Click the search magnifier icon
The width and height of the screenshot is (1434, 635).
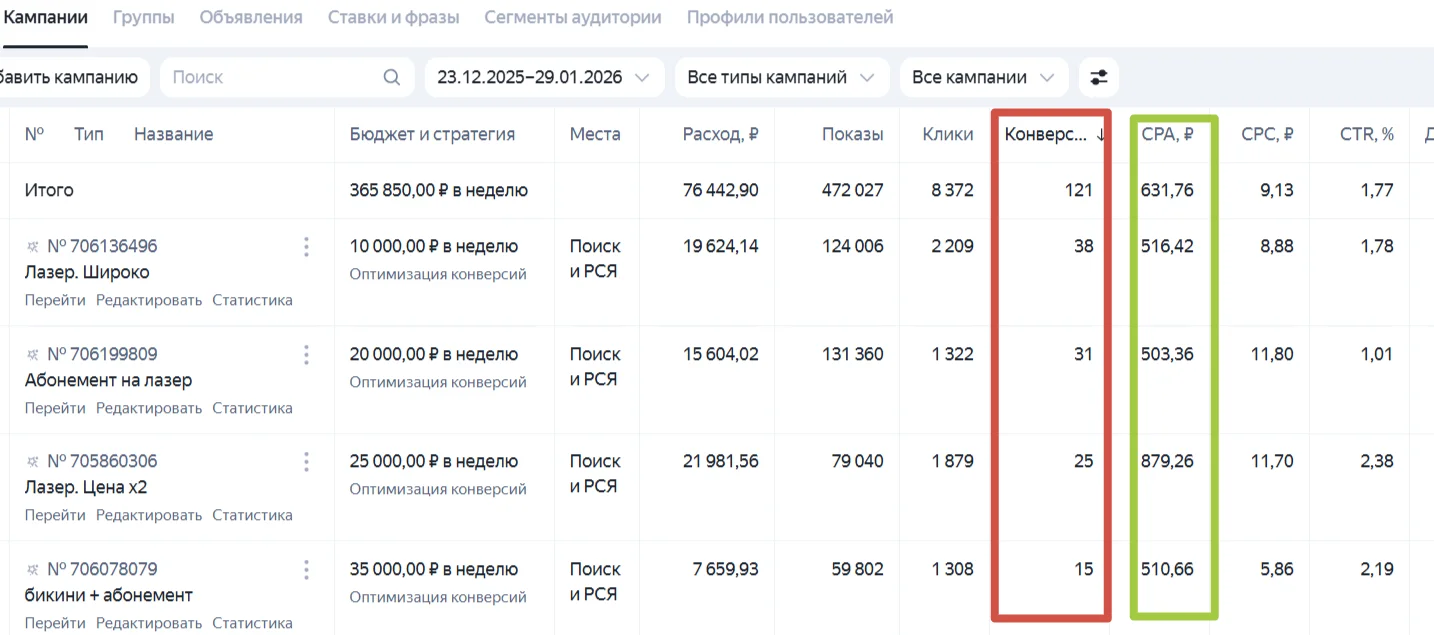click(391, 78)
